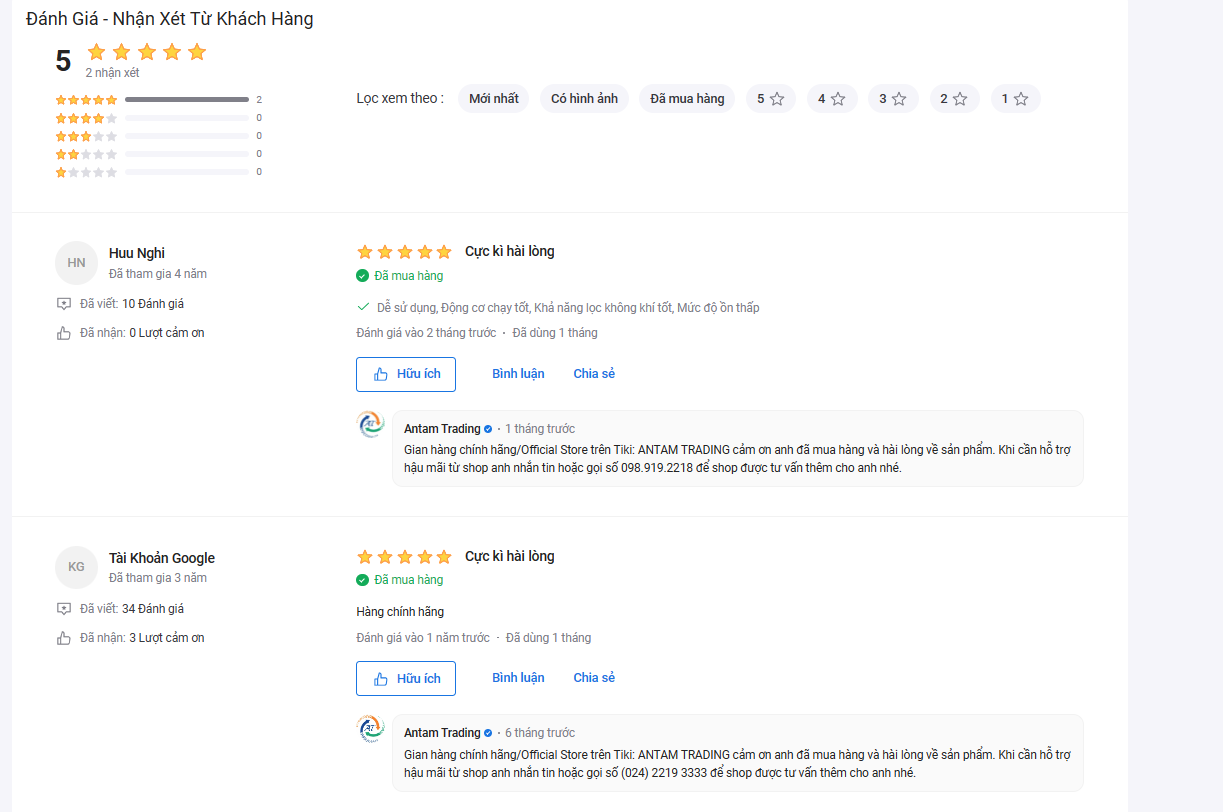Click Antam Trading logo in the second reply
Image resolution: width=1223 pixels, height=812 pixels.
pyautogui.click(x=371, y=729)
